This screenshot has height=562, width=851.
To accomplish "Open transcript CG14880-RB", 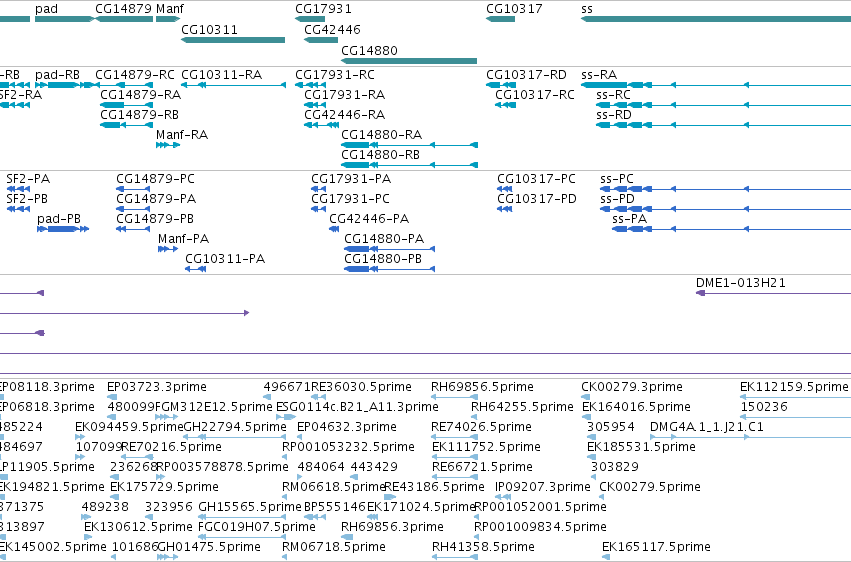I will (x=380, y=155).
